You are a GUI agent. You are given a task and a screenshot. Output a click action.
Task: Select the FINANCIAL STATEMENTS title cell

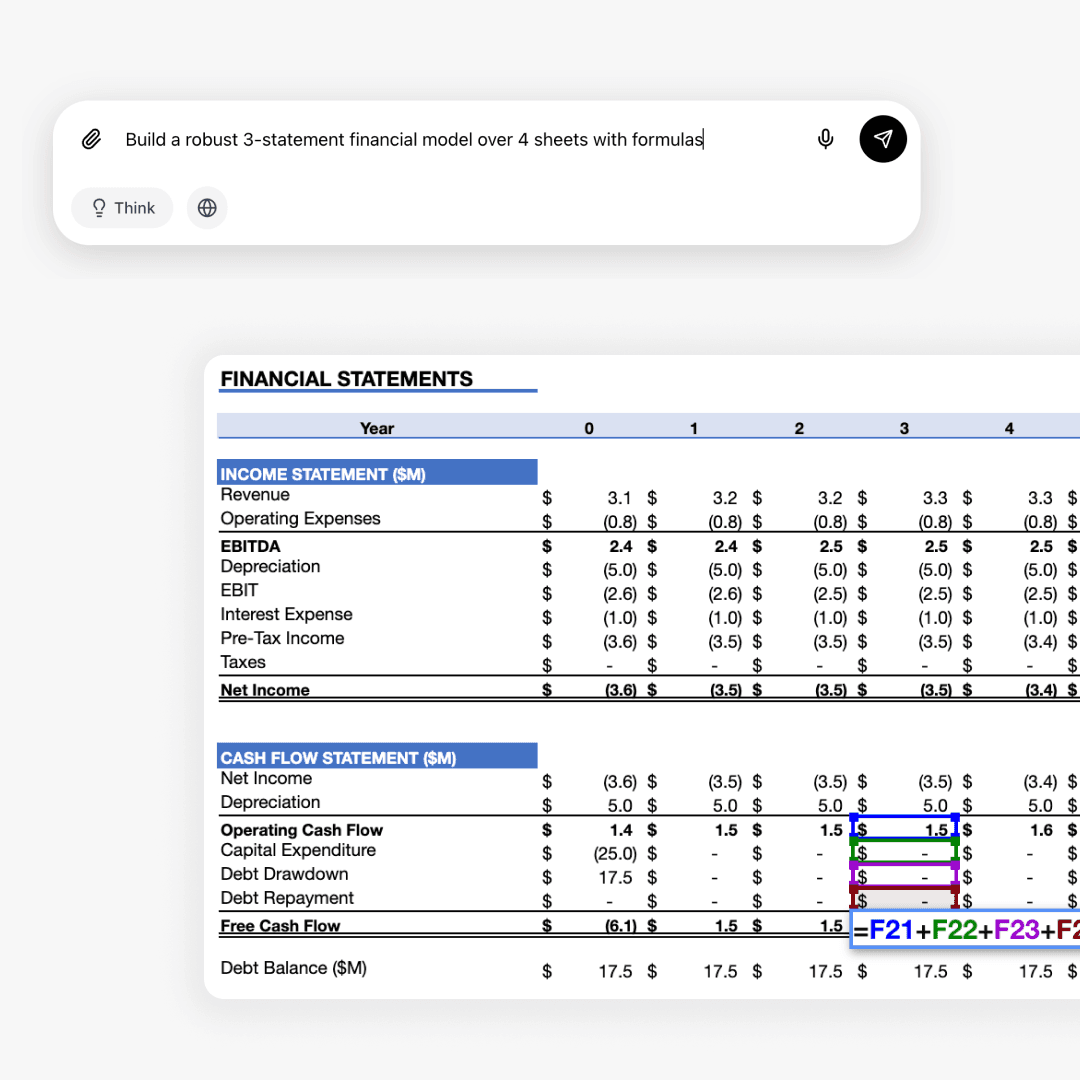pyautogui.click(x=346, y=379)
